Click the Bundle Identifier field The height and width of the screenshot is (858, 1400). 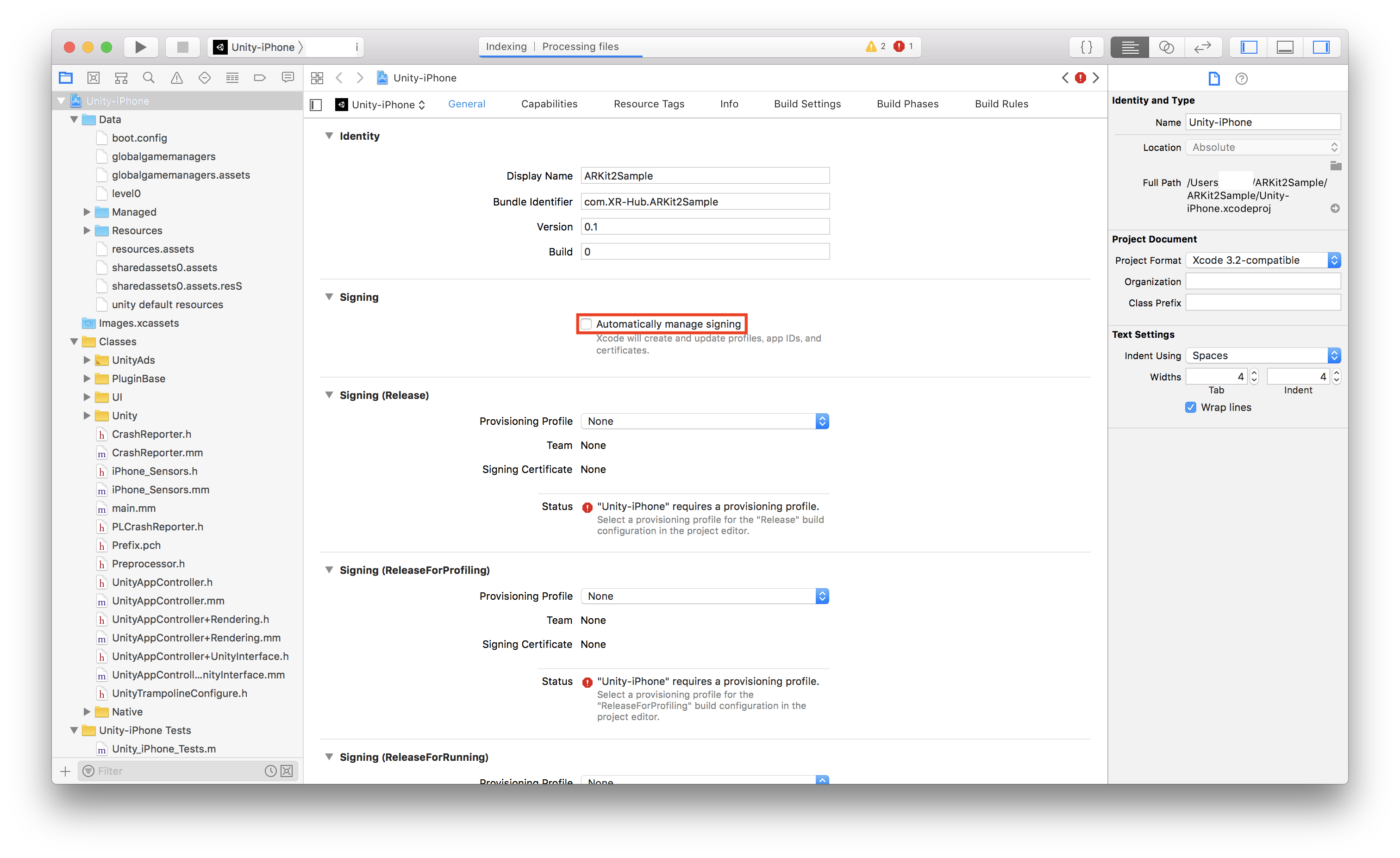[x=705, y=202]
